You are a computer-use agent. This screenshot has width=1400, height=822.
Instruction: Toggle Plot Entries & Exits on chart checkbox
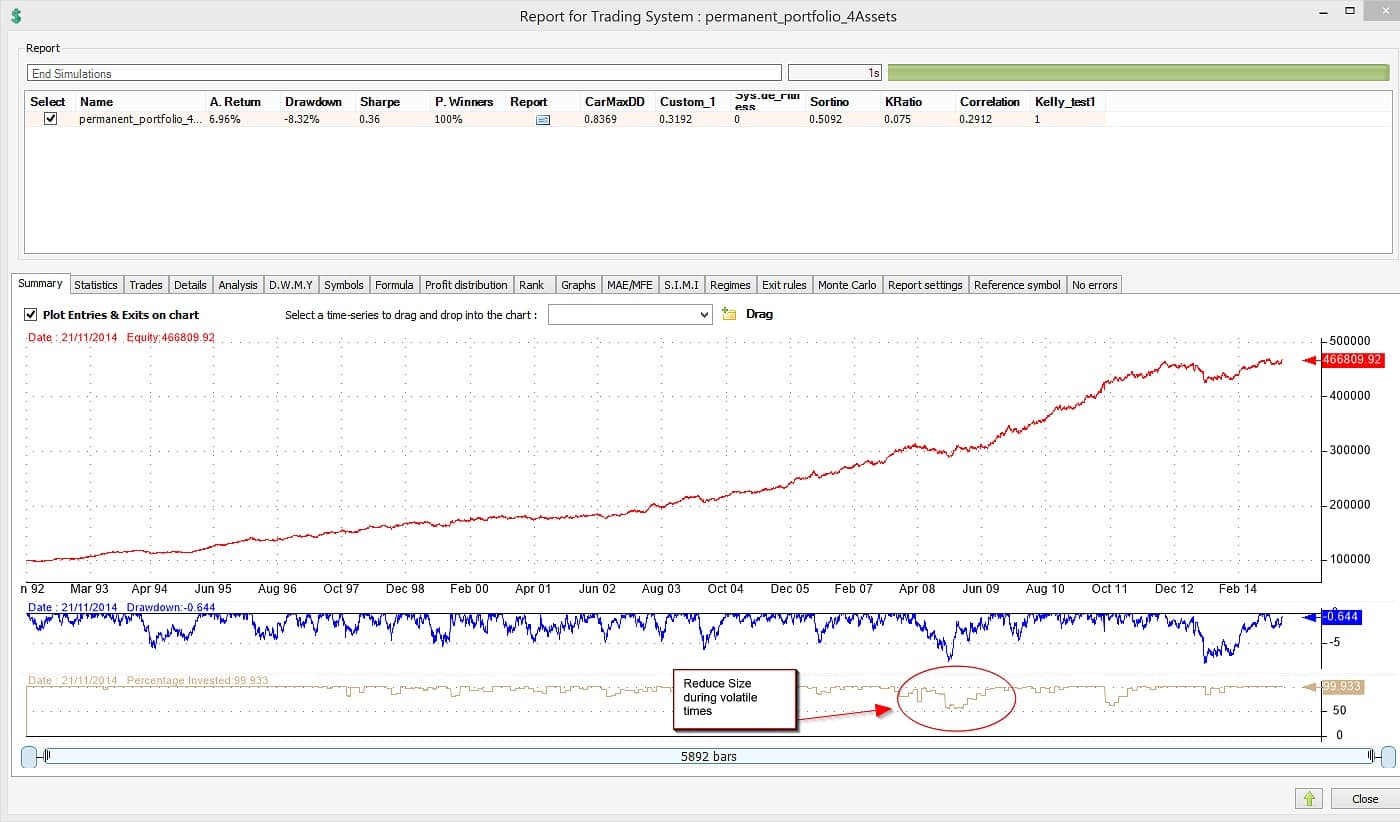pos(30,314)
